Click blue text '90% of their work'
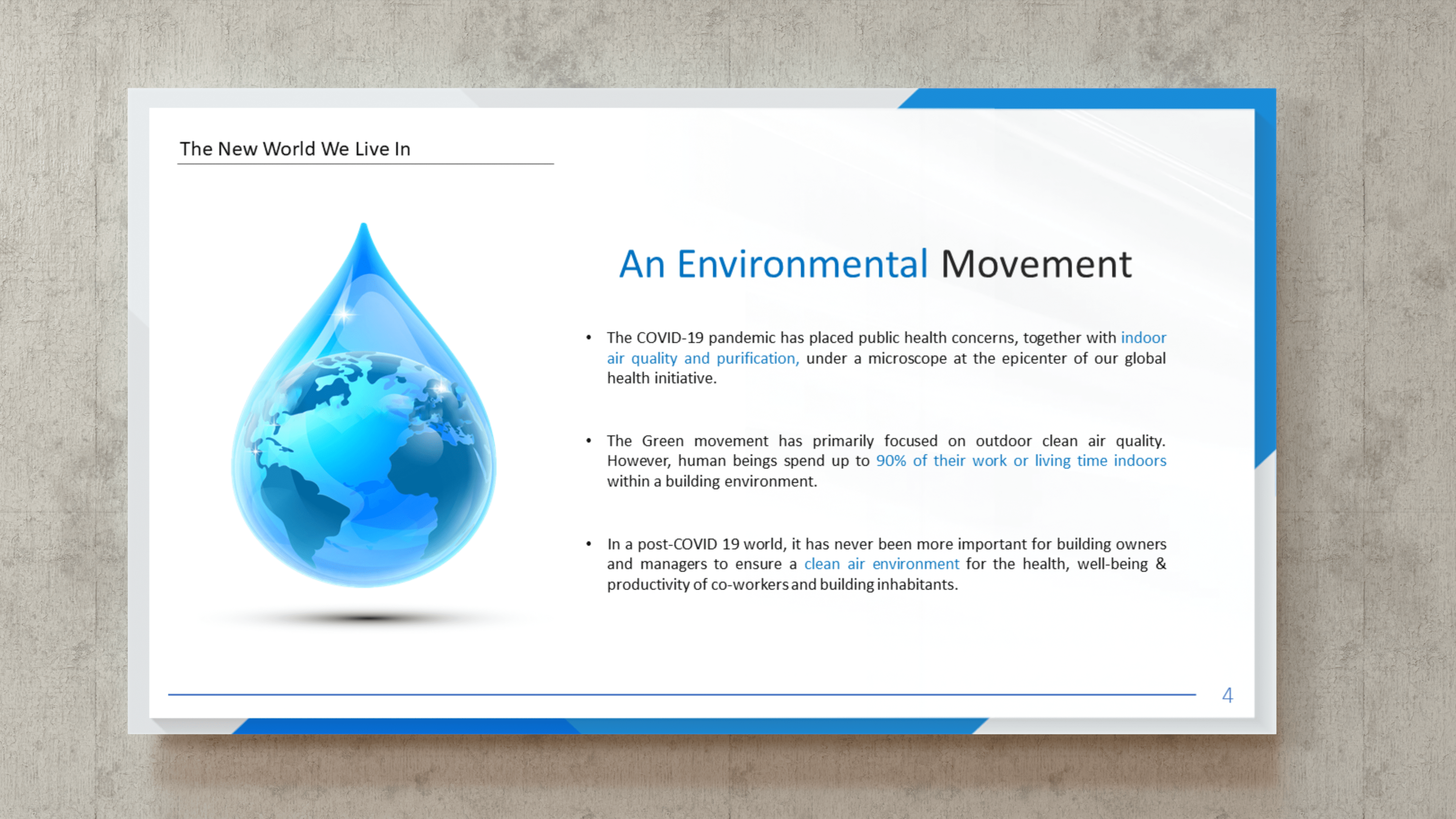Screen dimensions: 1456x819 941,461
